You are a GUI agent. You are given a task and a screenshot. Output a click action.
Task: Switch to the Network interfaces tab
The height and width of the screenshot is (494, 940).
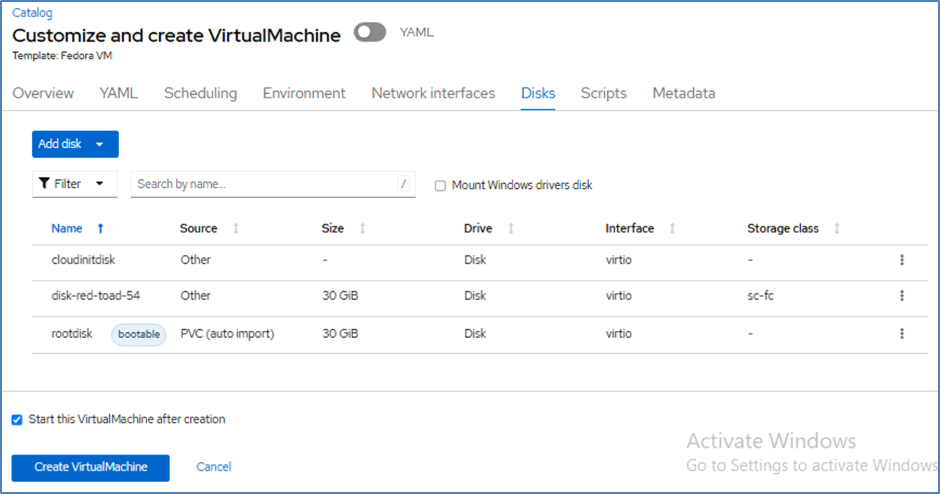(433, 93)
